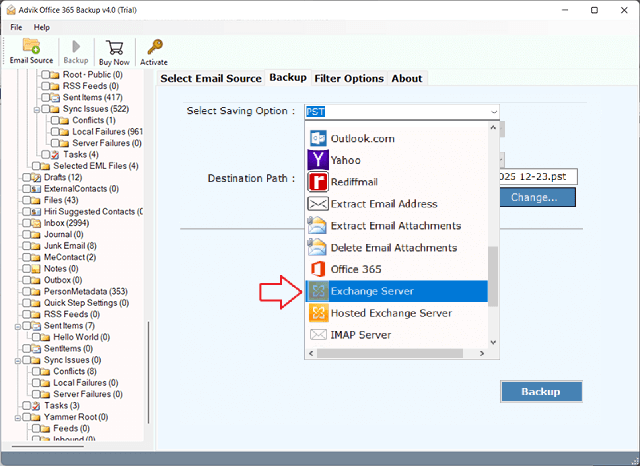Click the Delete Email Attachments icon

[x=318, y=248]
